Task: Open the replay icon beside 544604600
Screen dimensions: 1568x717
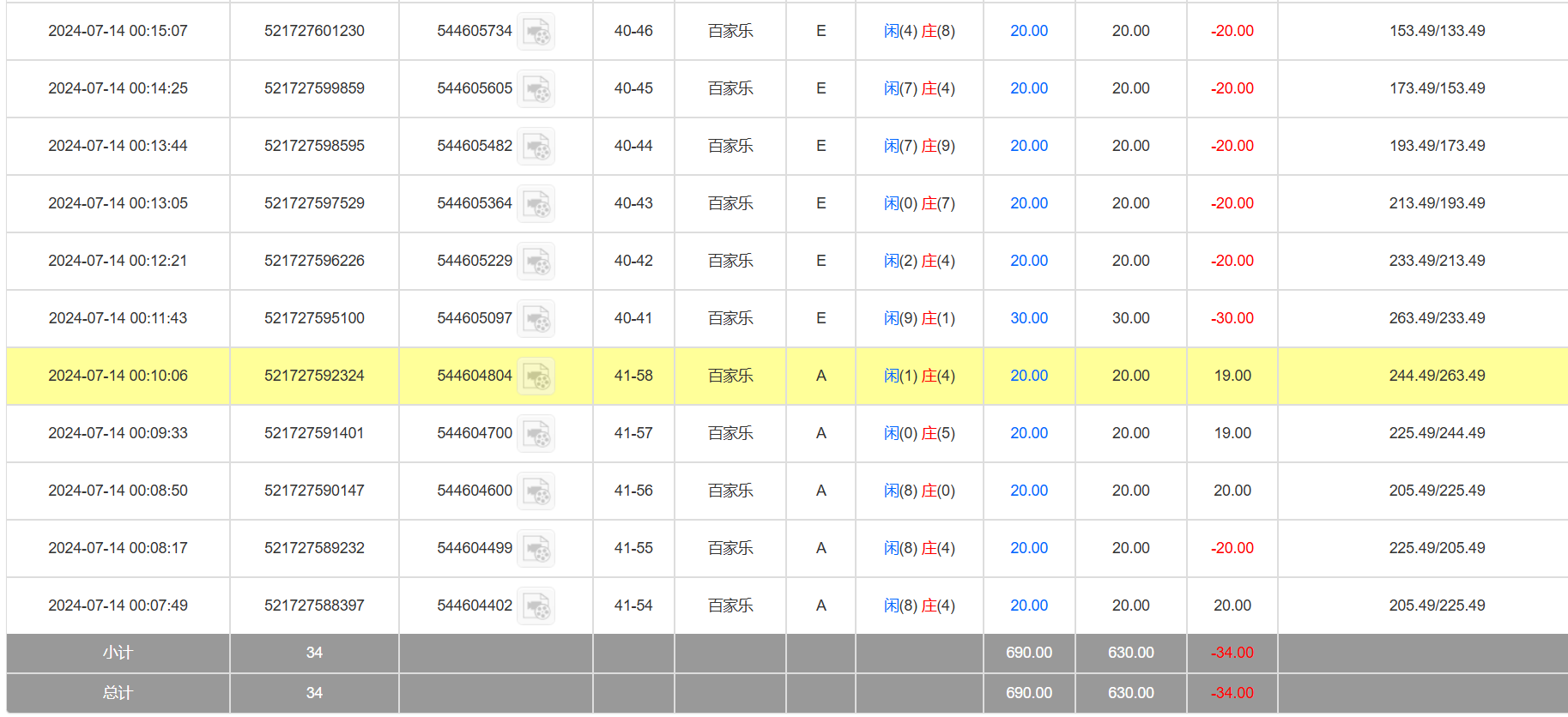Action: 536,491
